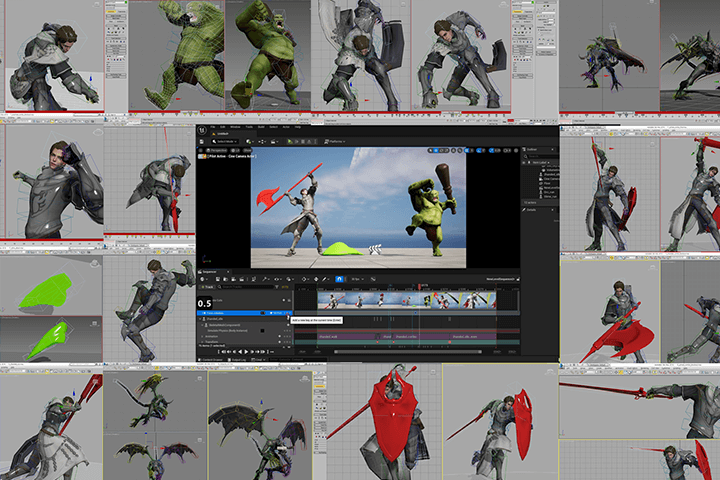Click the Save level icon in main toolbar
Screen dimensions: 720x480
202,141
